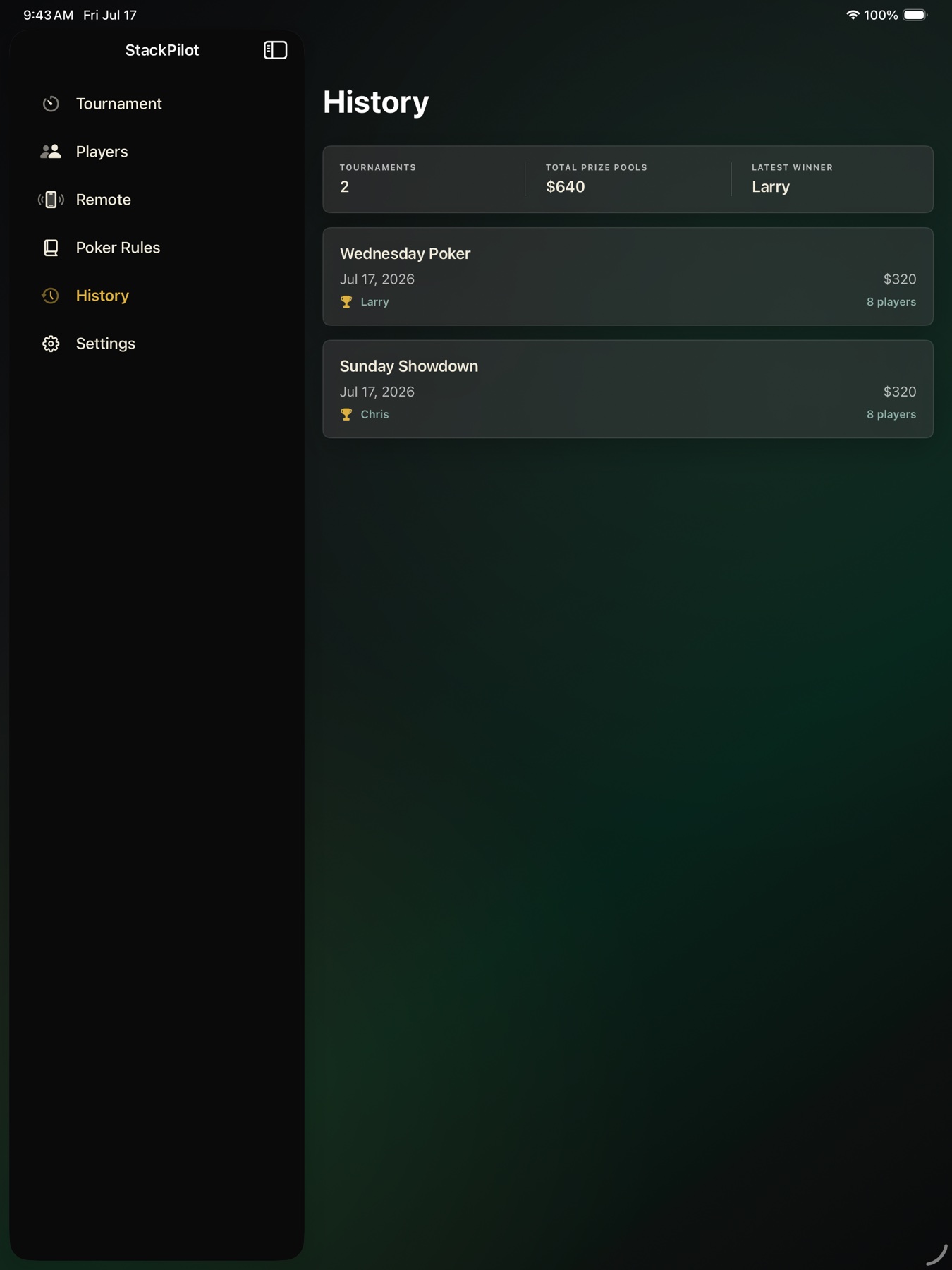Click the Remote phone icon
This screenshot has height=1270, width=952.
click(51, 200)
